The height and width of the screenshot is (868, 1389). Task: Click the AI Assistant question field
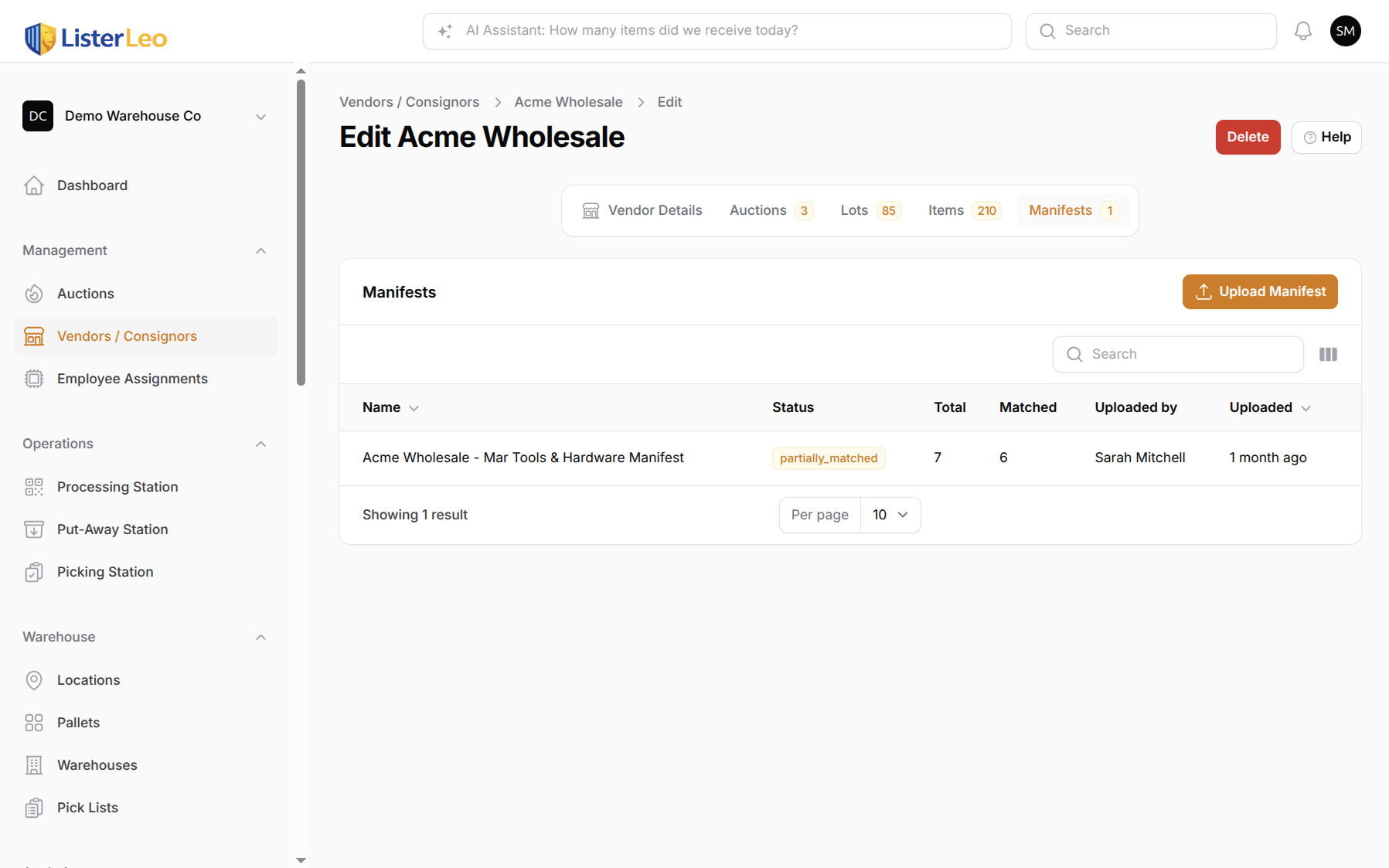[x=717, y=31]
